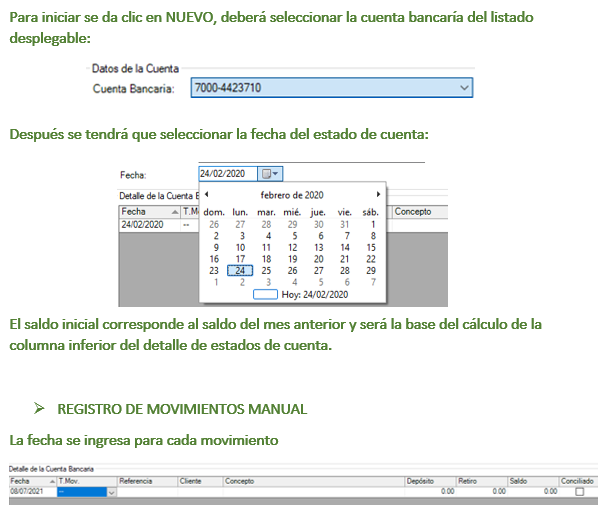This screenshot has width=606, height=516.
Task: Click the T.Mov. header in lower grid
Action: [87, 481]
